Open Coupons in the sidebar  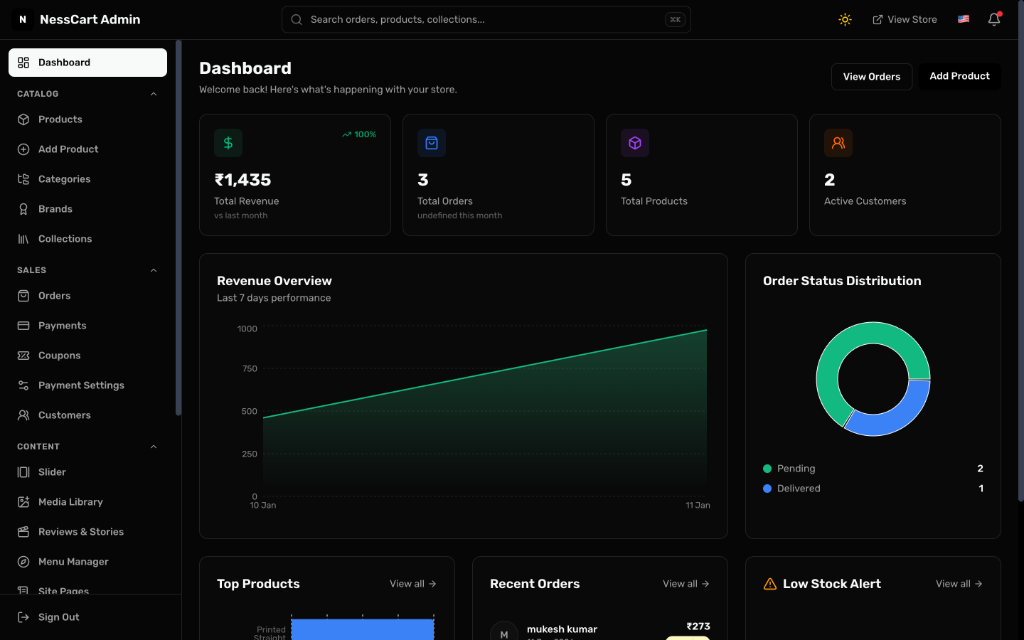[x=59, y=355]
